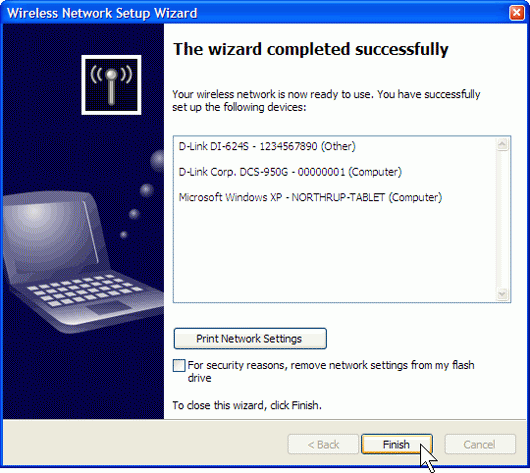Click the "To close this wizard" instruction text
The width and height of the screenshot is (530, 473).
click(247, 405)
